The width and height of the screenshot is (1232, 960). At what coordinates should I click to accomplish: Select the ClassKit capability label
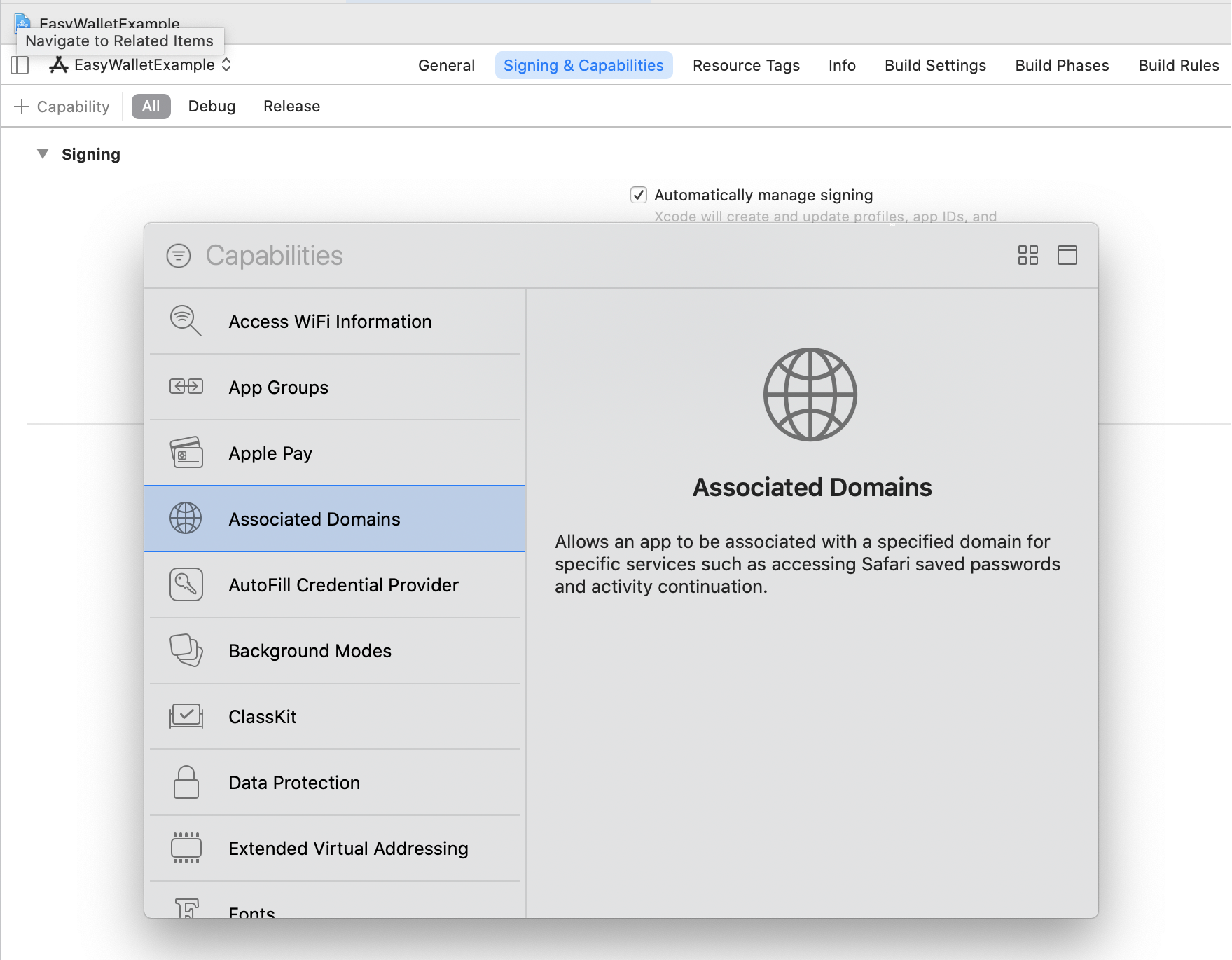[263, 717]
